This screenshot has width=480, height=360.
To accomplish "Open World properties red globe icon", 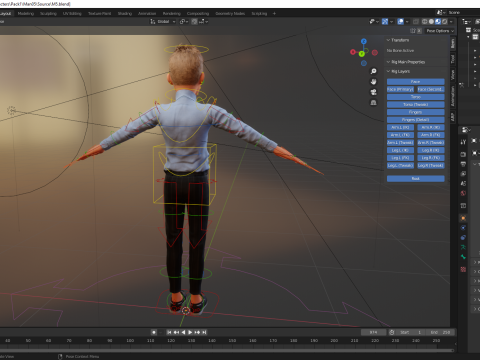I will (x=463, y=193).
